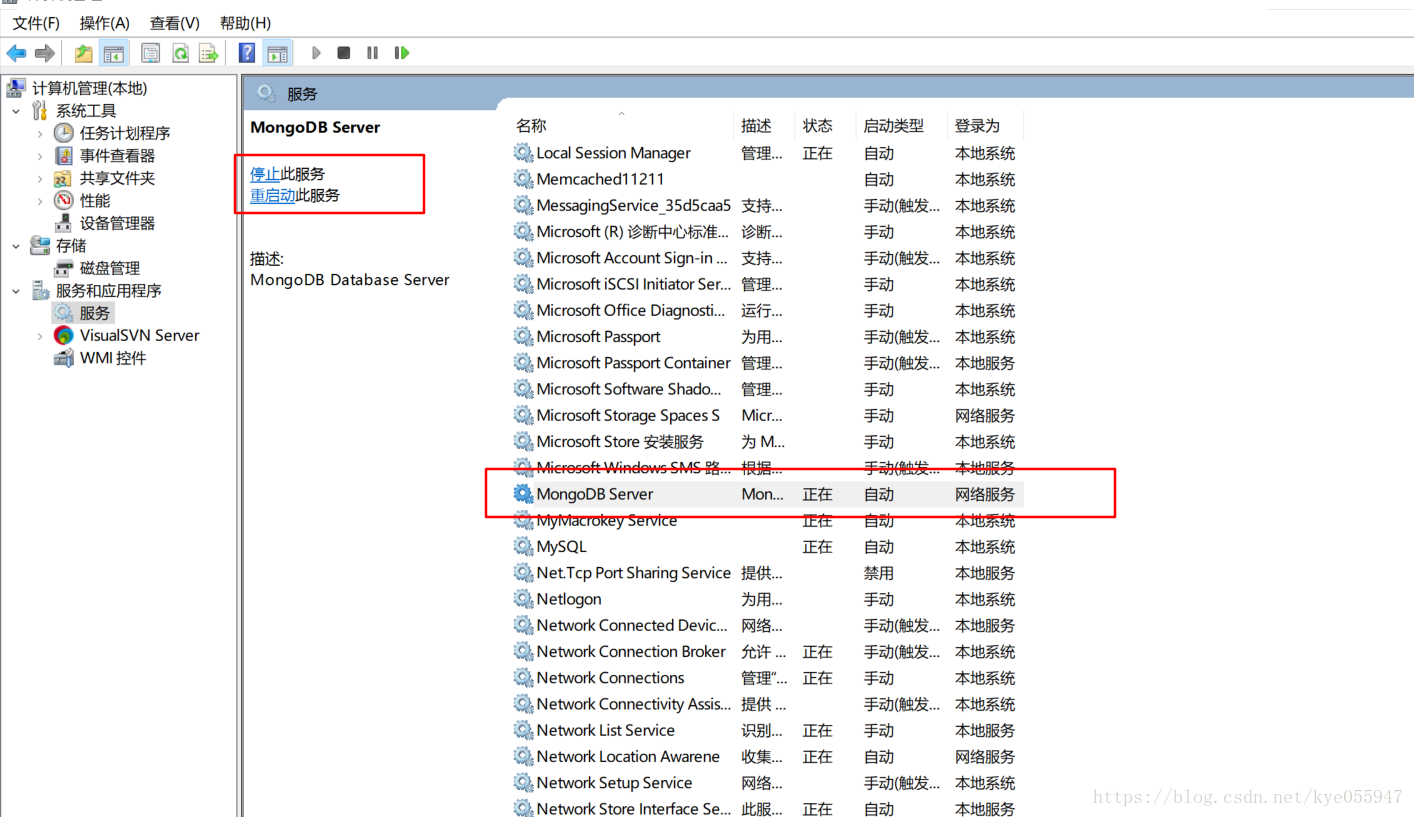Viewport: 1414px width, 817px height.
Task: Select the 任务计划程序 clock icon
Action: (64, 133)
